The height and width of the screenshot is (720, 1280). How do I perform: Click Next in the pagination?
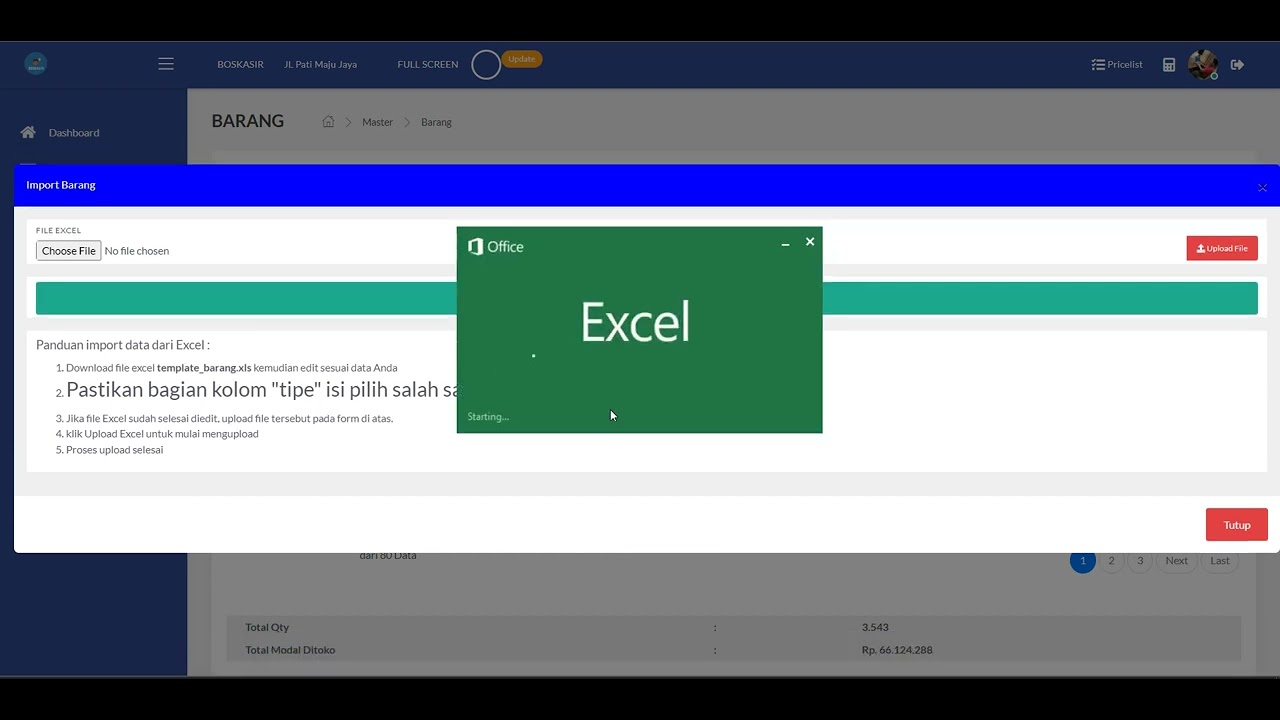pyautogui.click(x=1177, y=561)
